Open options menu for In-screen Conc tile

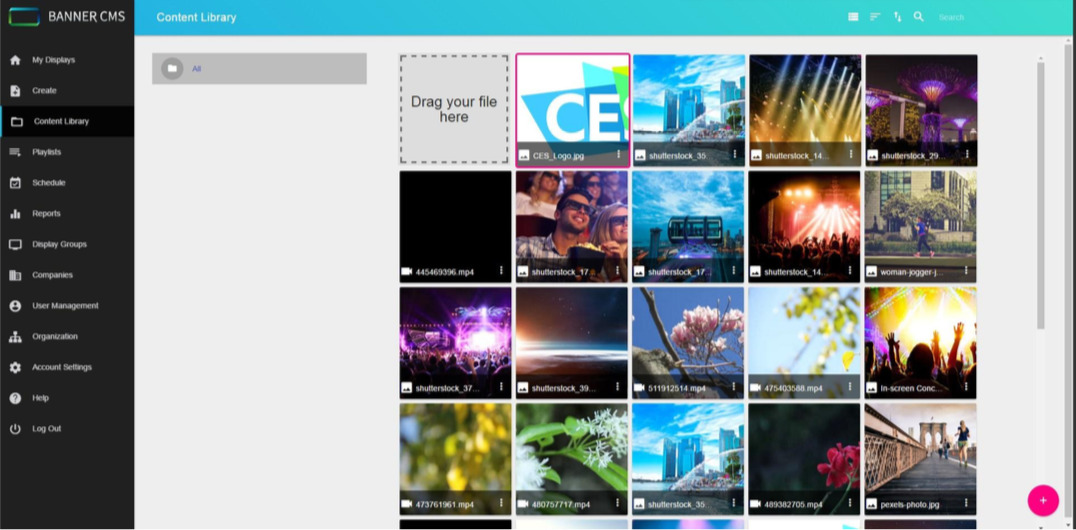(x=968, y=387)
